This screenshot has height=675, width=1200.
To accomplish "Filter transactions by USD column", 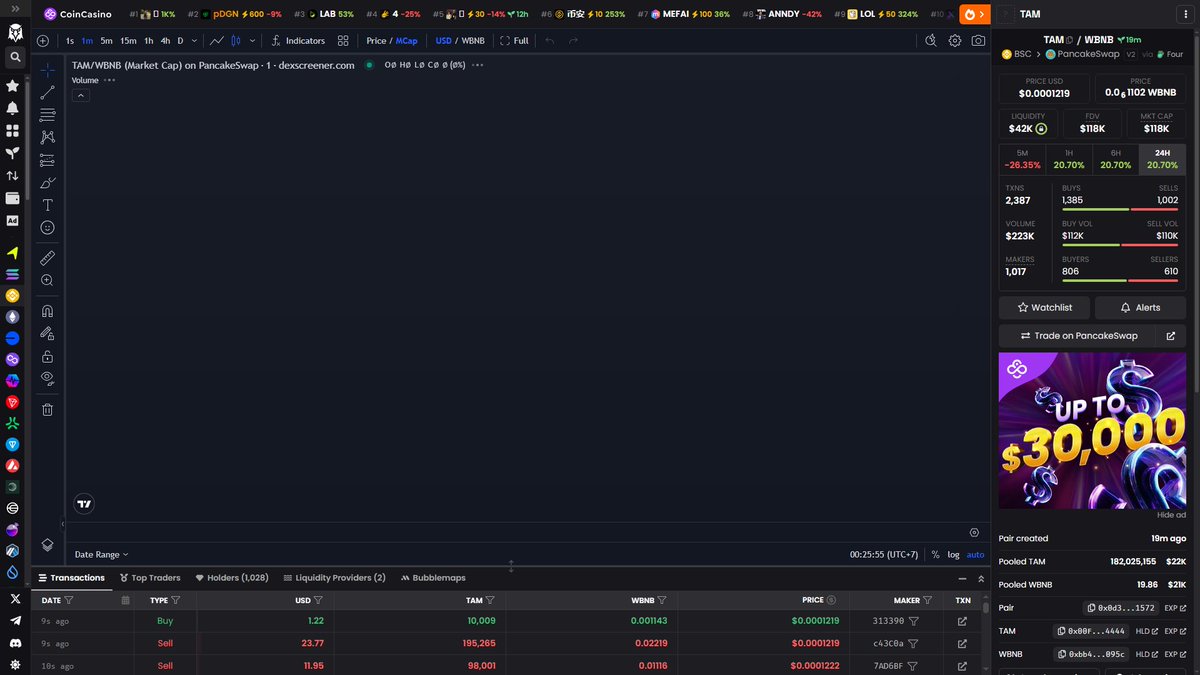I will tap(318, 600).
